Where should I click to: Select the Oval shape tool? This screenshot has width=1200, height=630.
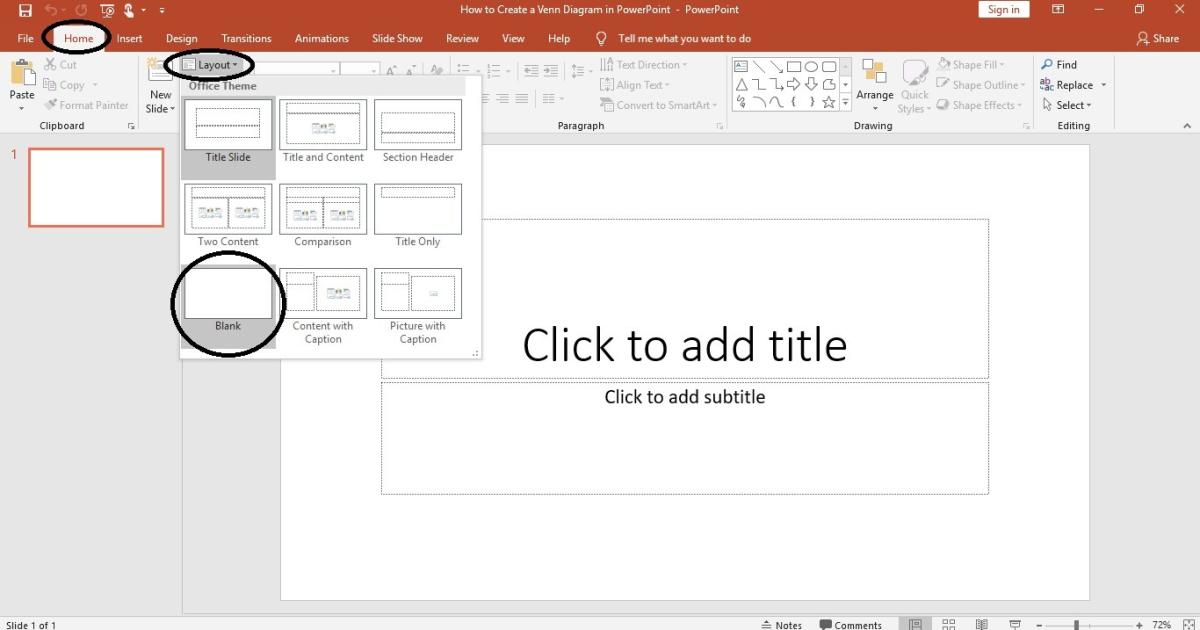pos(813,66)
